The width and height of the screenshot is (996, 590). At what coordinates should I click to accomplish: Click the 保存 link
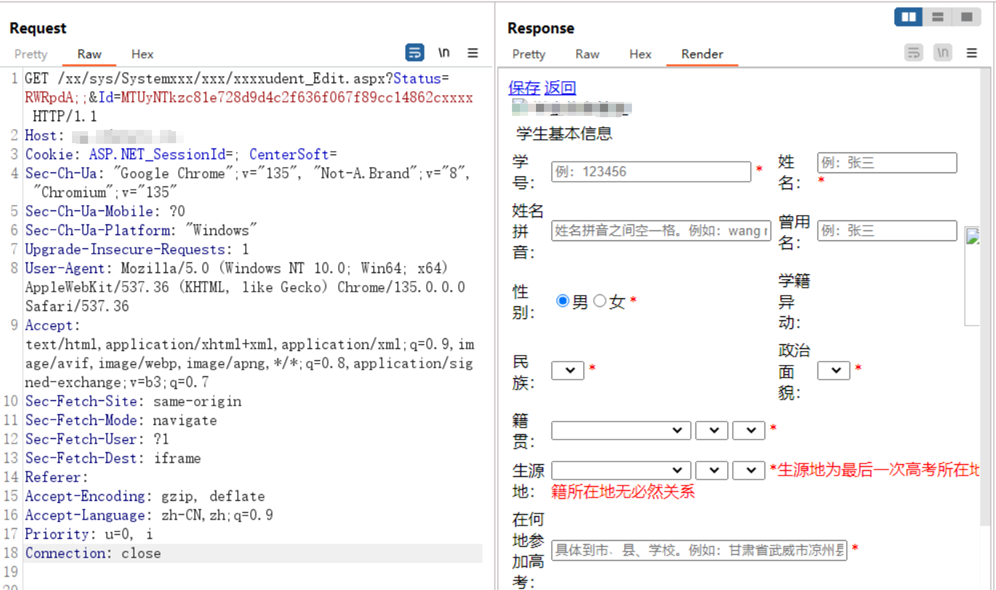tap(524, 88)
